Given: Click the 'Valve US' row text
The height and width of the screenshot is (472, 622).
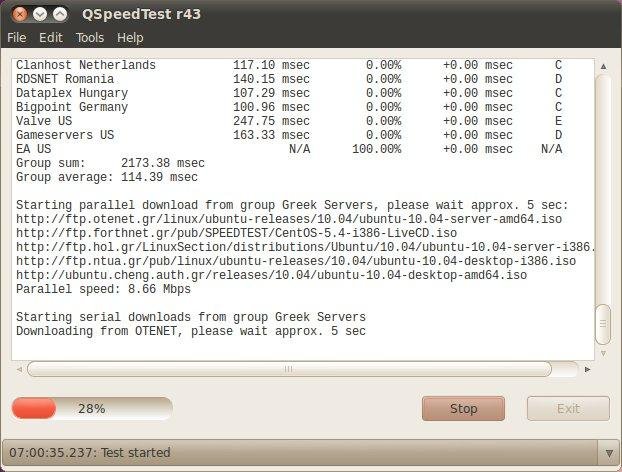Looking at the screenshot, I should 44,121.
